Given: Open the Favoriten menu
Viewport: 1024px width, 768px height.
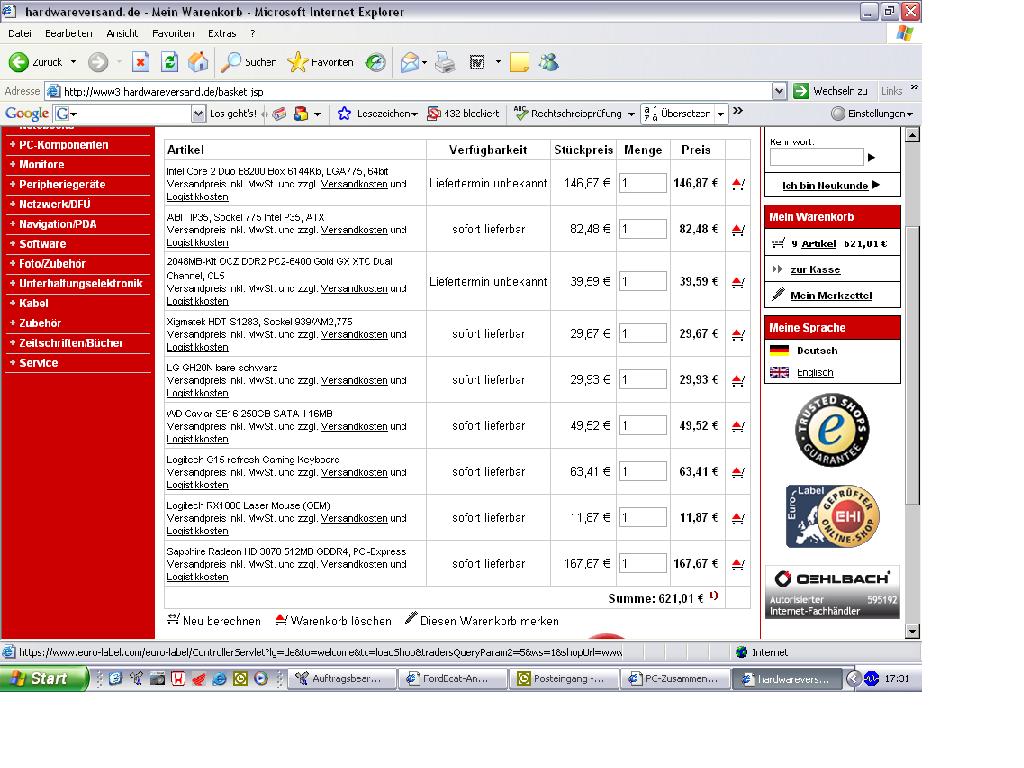Looking at the screenshot, I should (173, 33).
